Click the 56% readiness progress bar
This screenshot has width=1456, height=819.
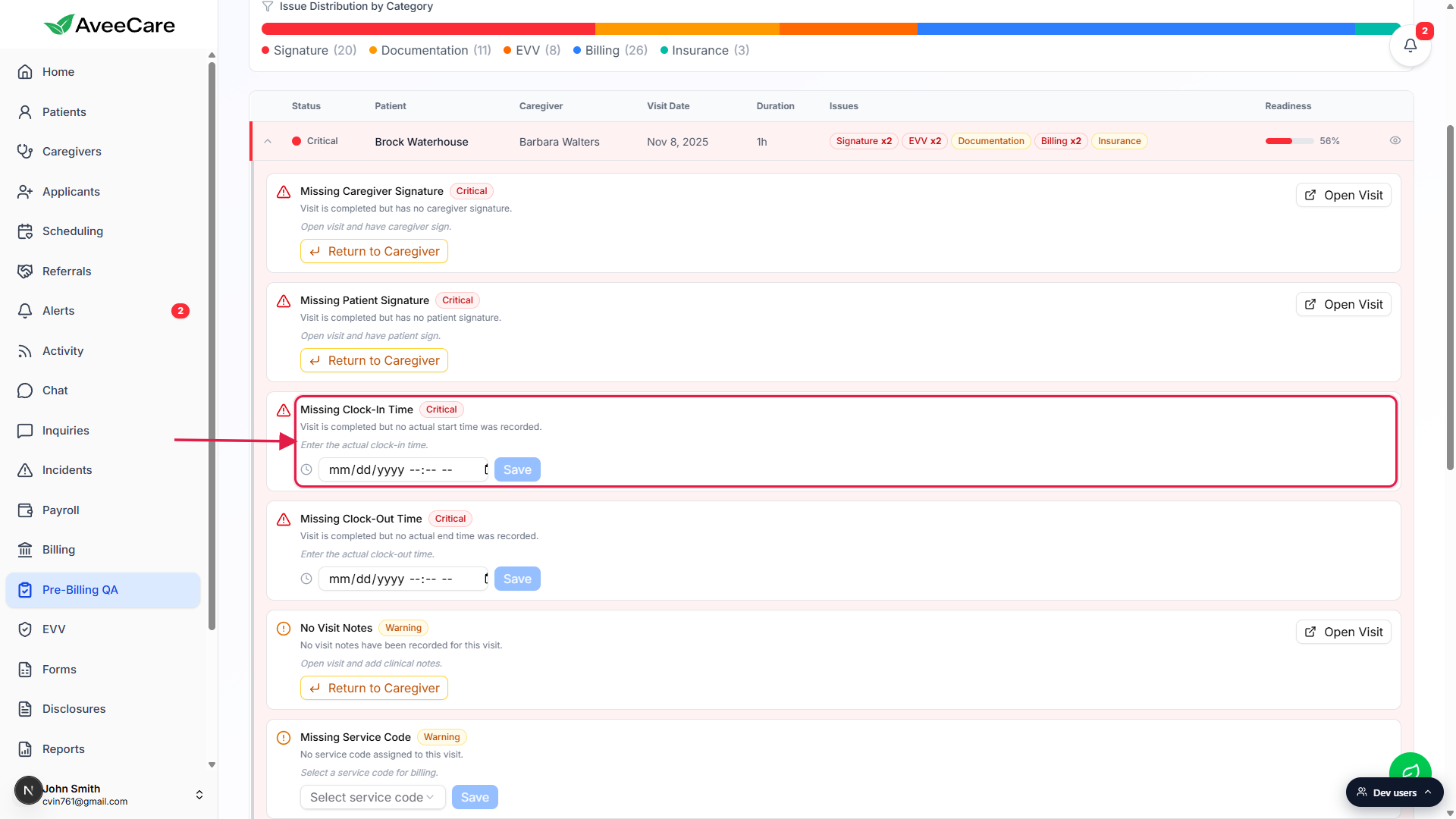pos(1289,141)
